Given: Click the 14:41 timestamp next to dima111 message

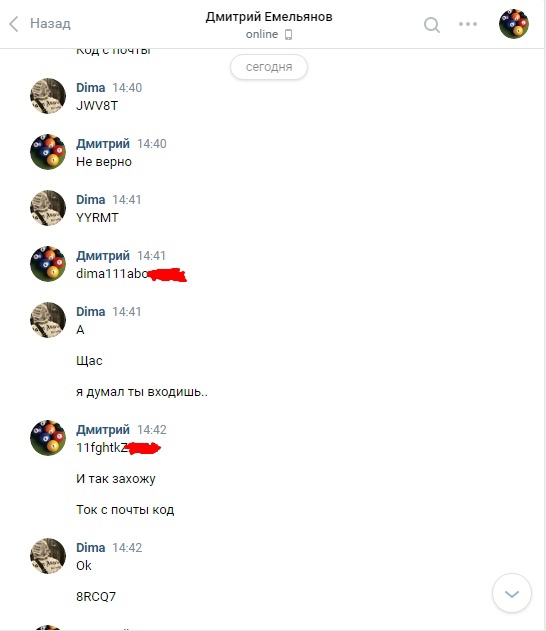Looking at the screenshot, I should click(x=151, y=256).
